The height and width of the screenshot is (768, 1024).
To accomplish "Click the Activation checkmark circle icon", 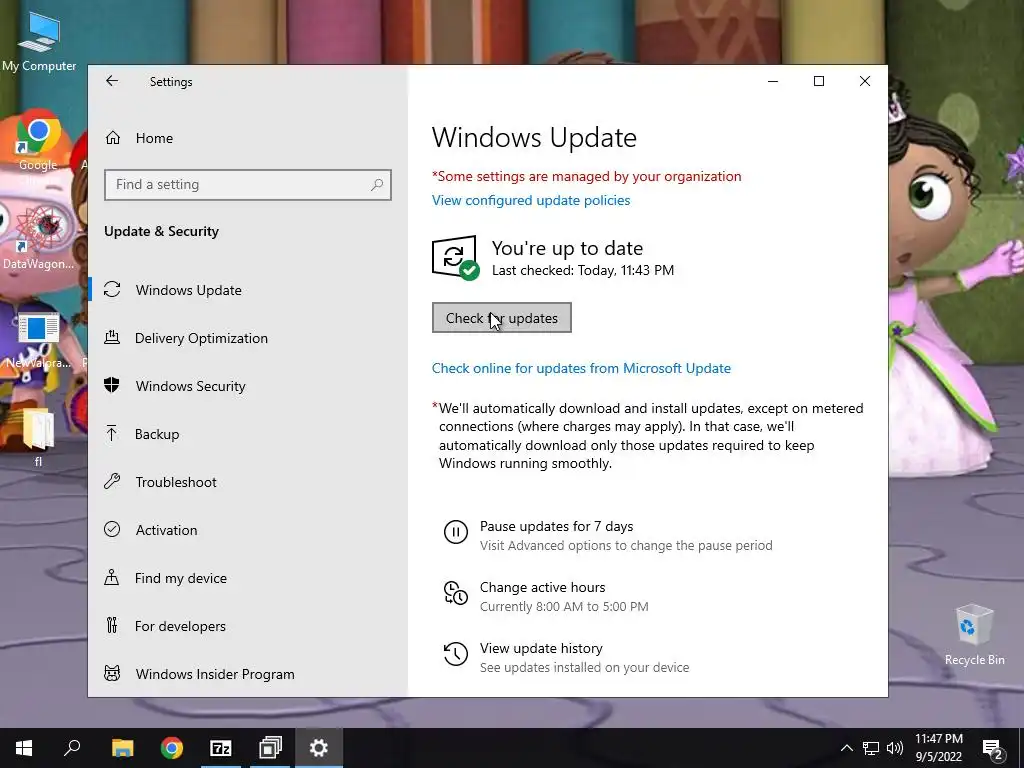I will pos(112,529).
